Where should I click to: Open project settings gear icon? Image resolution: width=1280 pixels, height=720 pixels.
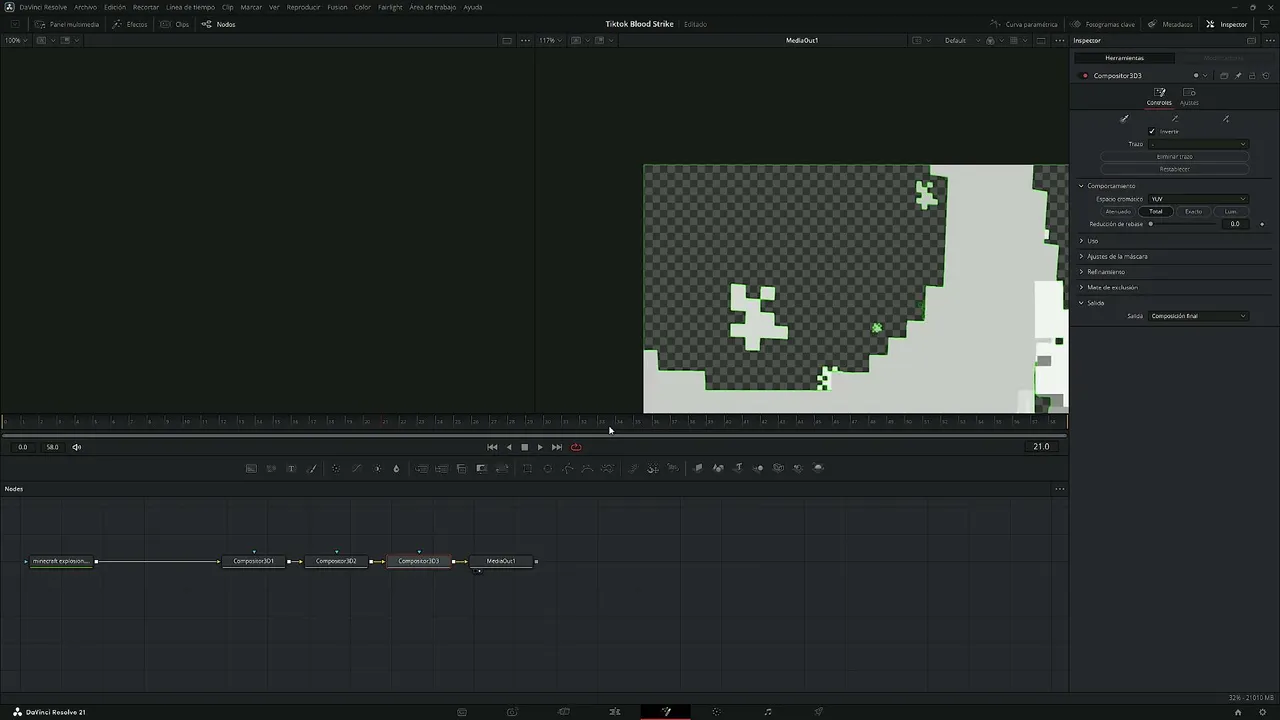(1263, 712)
